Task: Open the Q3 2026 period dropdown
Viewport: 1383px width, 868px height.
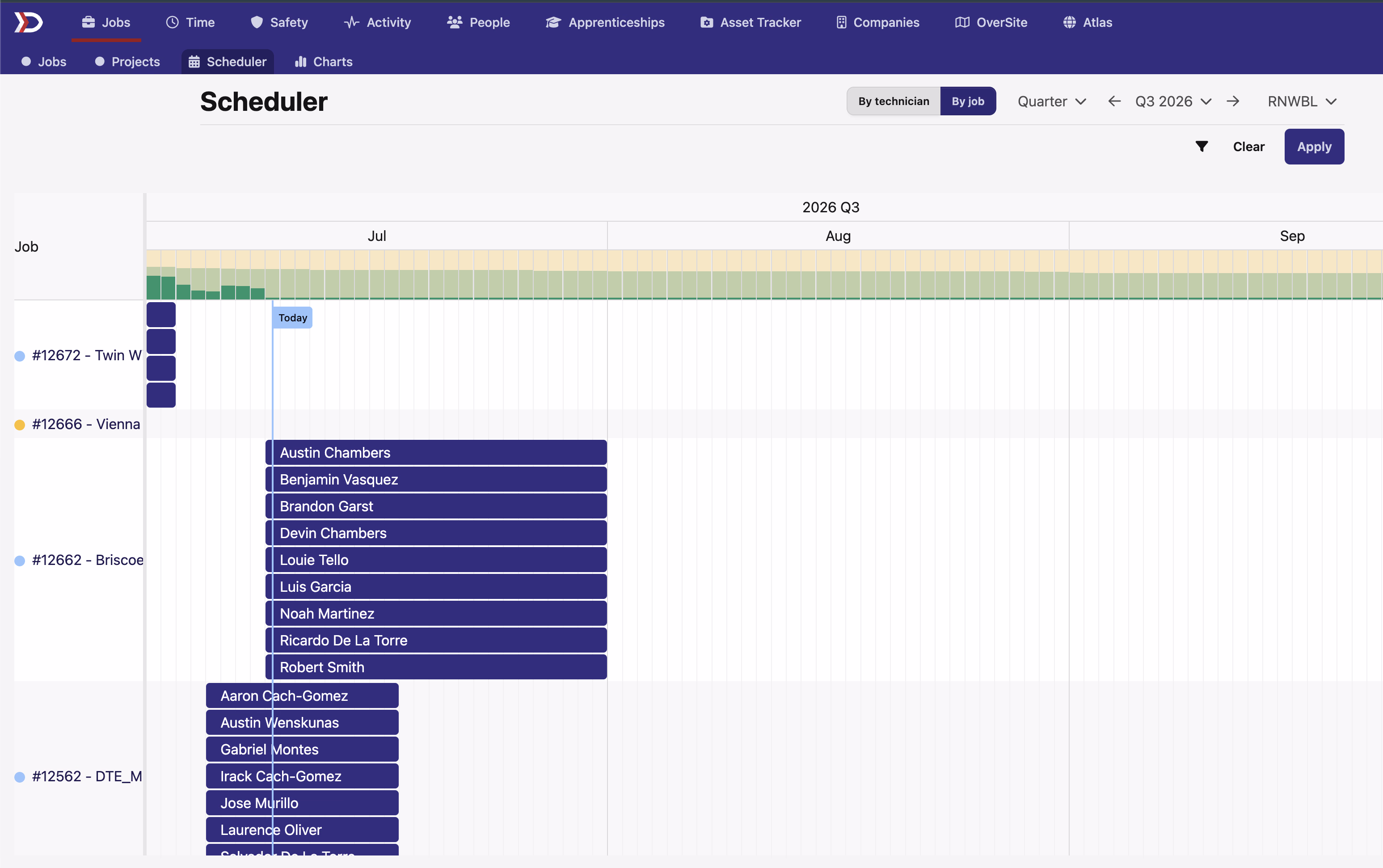Action: pyautogui.click(x=1173, y=101)
